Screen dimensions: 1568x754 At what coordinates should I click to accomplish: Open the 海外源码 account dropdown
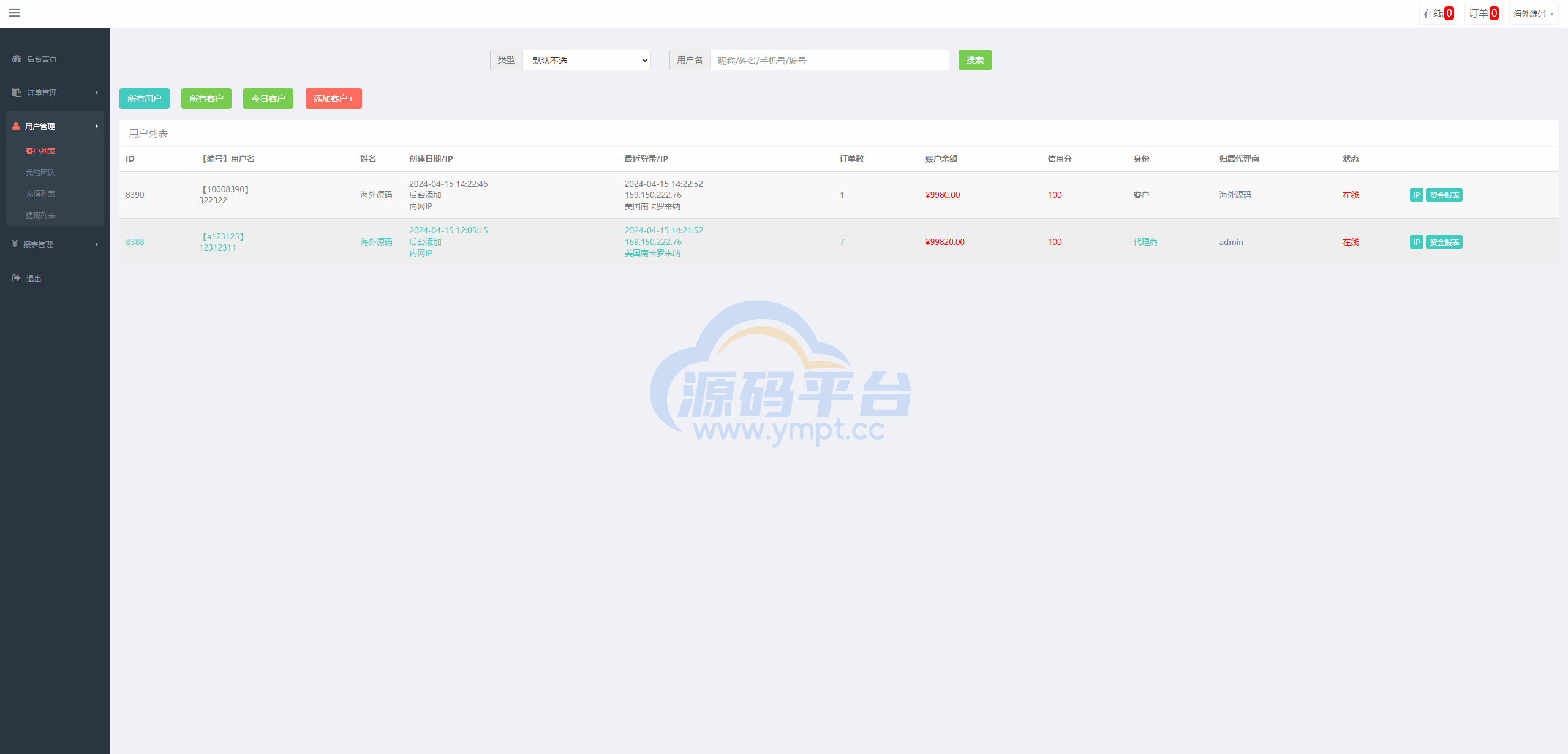coord(1534,13)
